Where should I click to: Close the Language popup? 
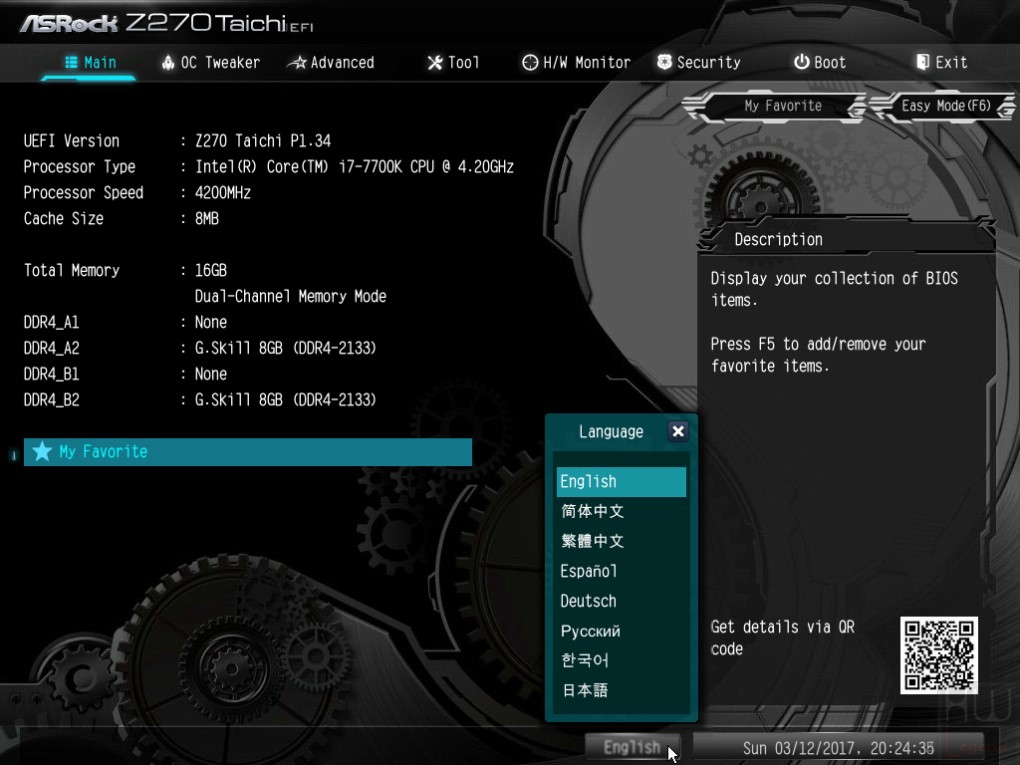tap(678, 431)
